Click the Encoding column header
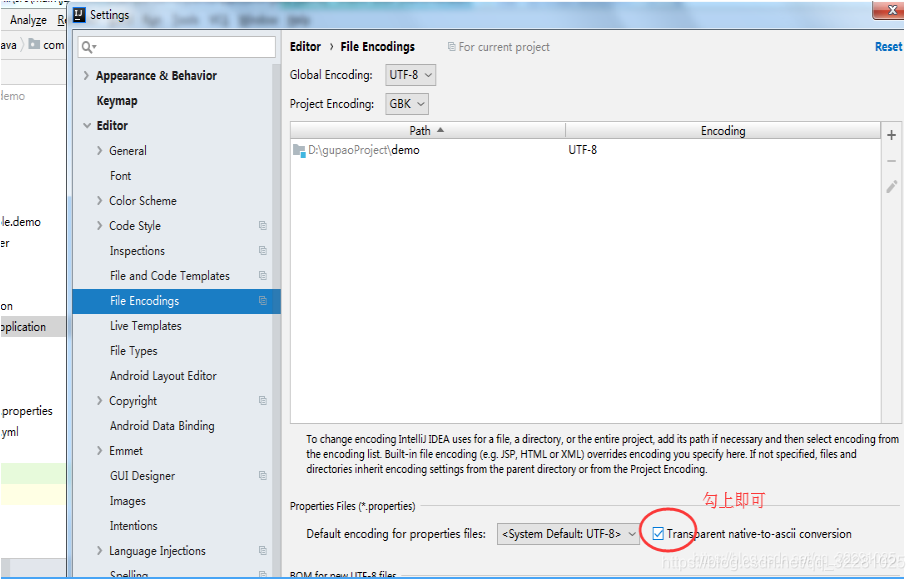 click(x=723, y=130)
